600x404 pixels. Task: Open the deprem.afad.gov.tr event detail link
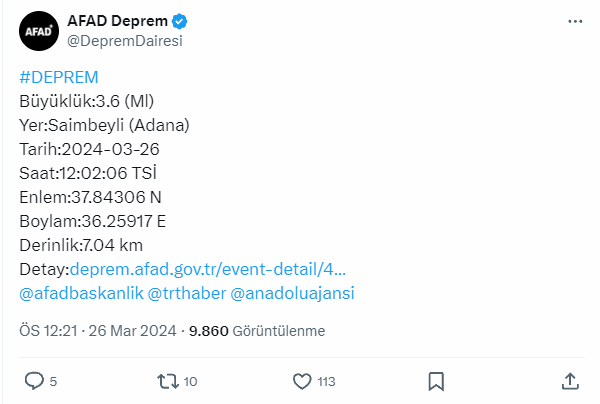pyautogui.click(x=208, y=269)
